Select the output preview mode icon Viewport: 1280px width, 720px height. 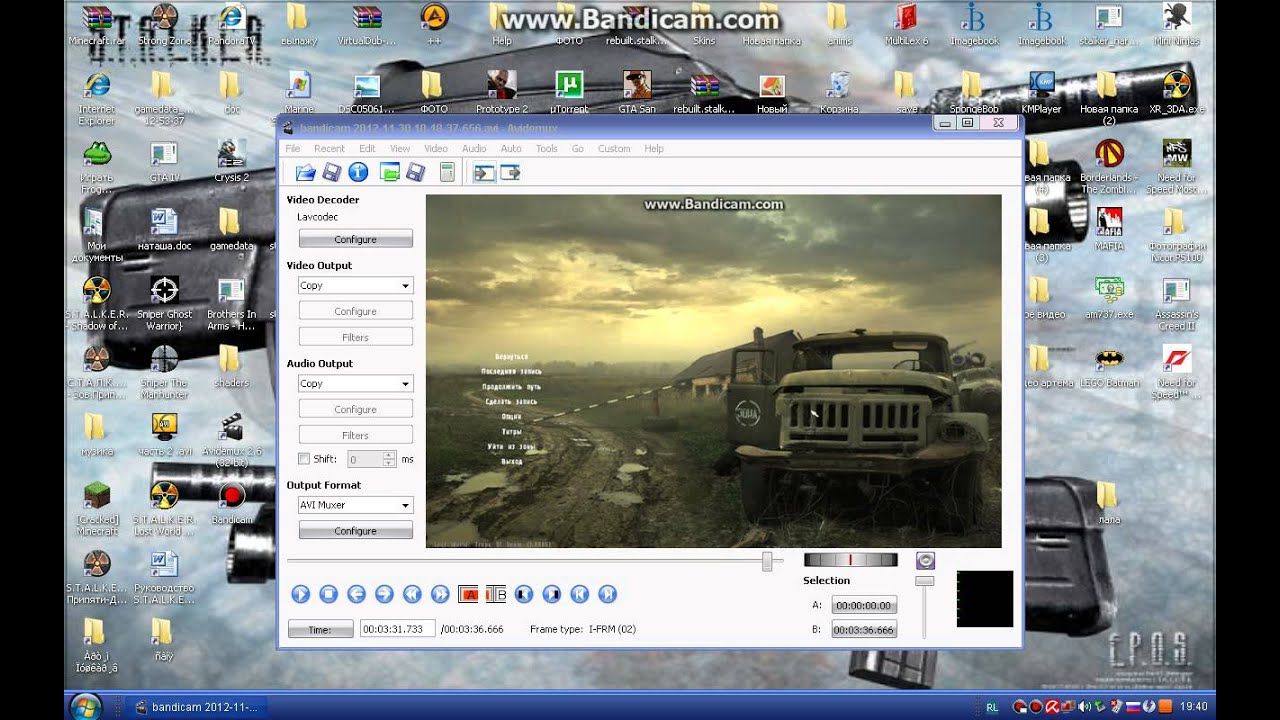(x=510, y=173)
